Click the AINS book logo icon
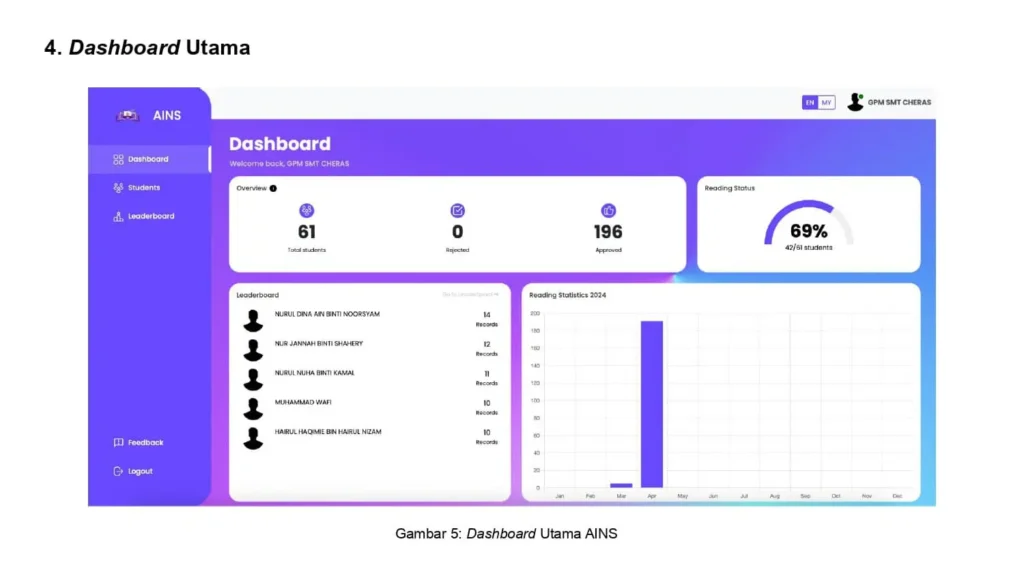The height and width of the screenshot is (576, 1024). pyautogui.click(x=127, y=115)
